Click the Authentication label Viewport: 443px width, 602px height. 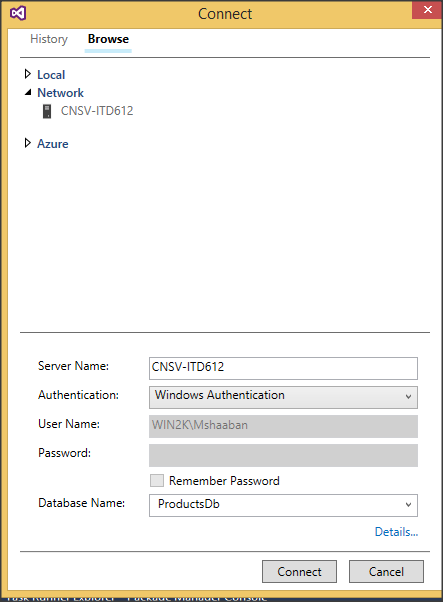(78, 395)
